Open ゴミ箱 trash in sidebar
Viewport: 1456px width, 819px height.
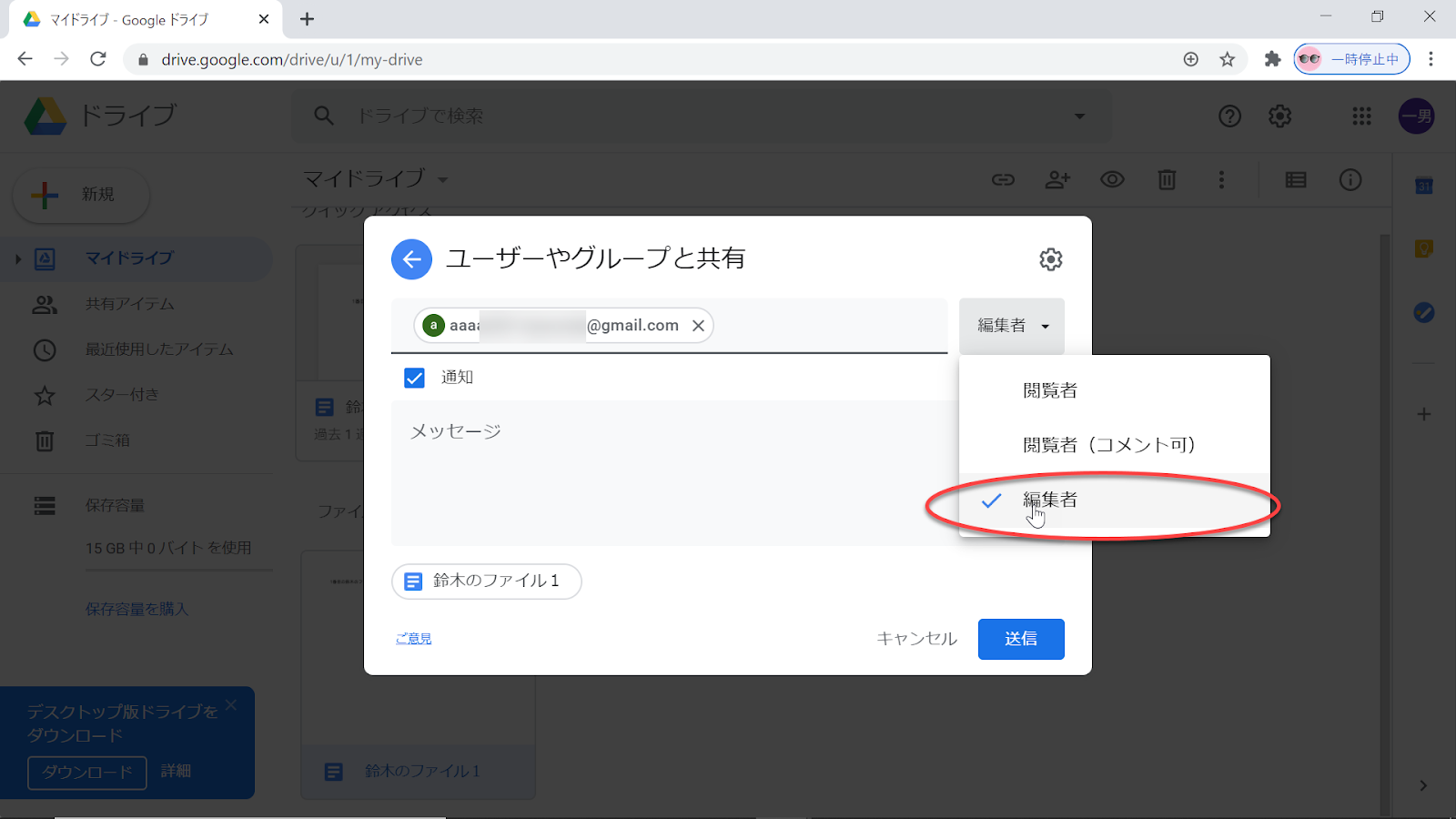[x=136, y=441]
